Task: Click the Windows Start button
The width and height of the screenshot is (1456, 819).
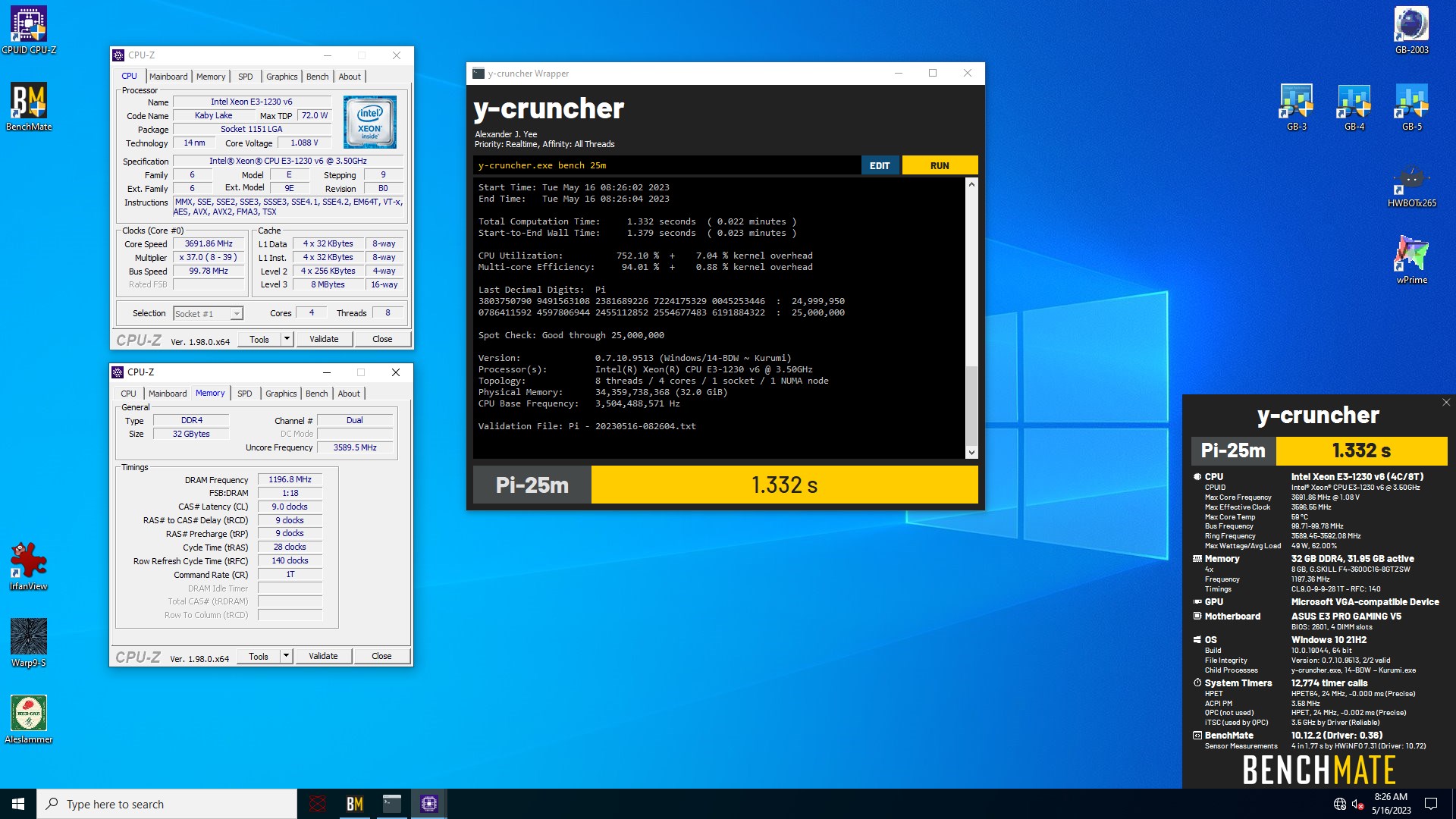Action: pyautogui.click(x=18, y=804)
